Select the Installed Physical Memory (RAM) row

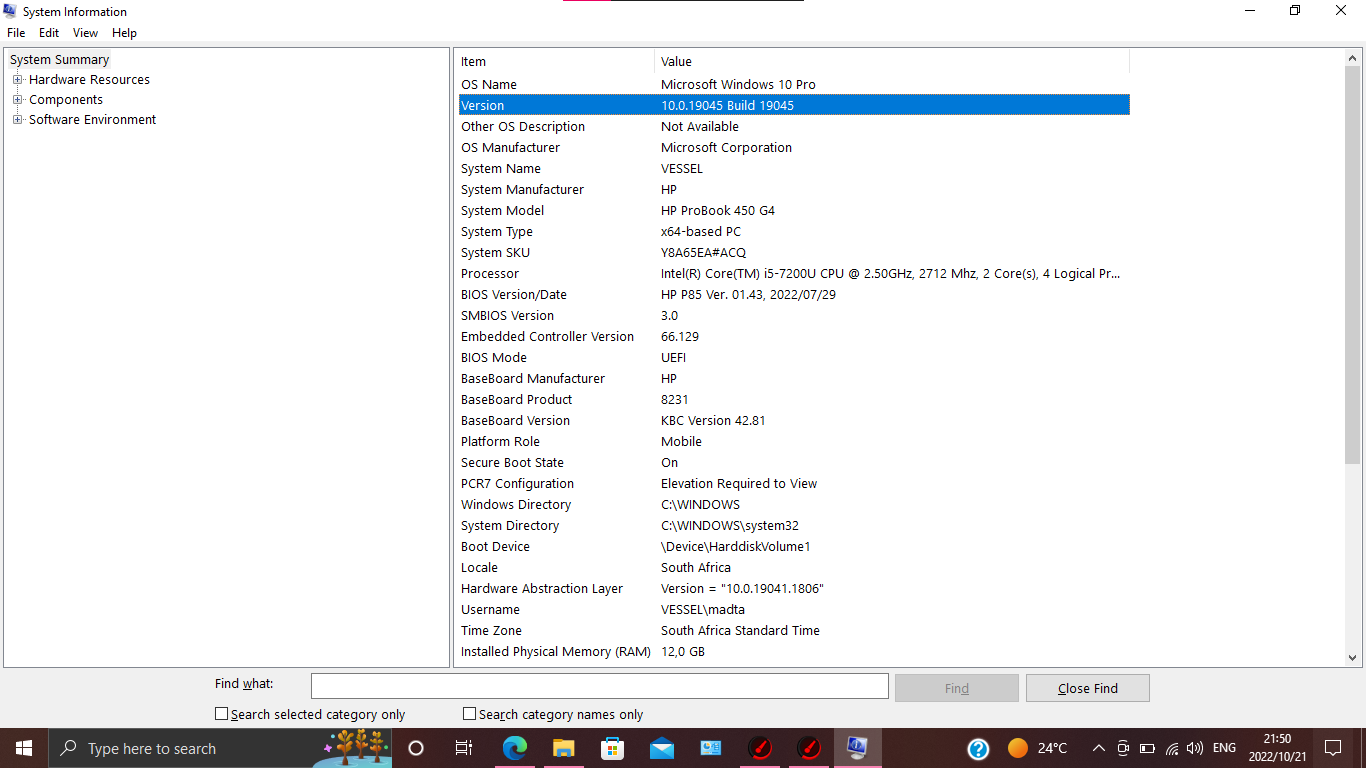click(794, 652)
